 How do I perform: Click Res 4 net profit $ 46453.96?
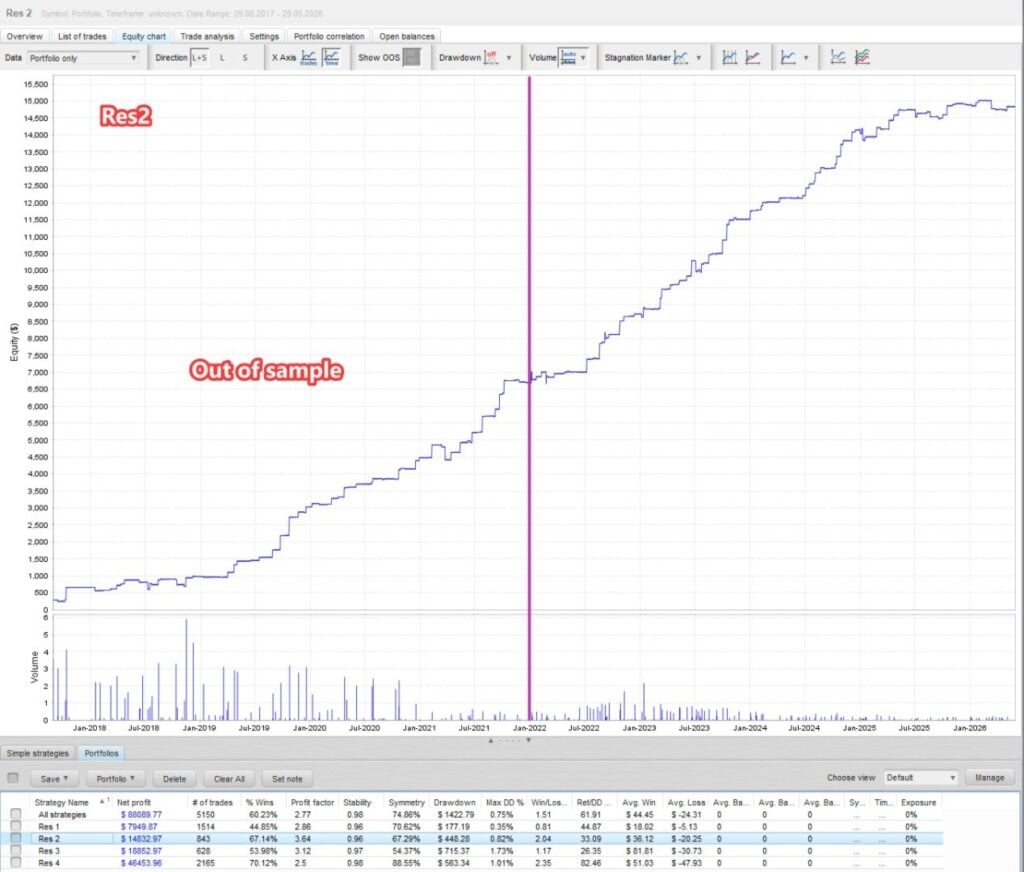[x=140, y=863]
